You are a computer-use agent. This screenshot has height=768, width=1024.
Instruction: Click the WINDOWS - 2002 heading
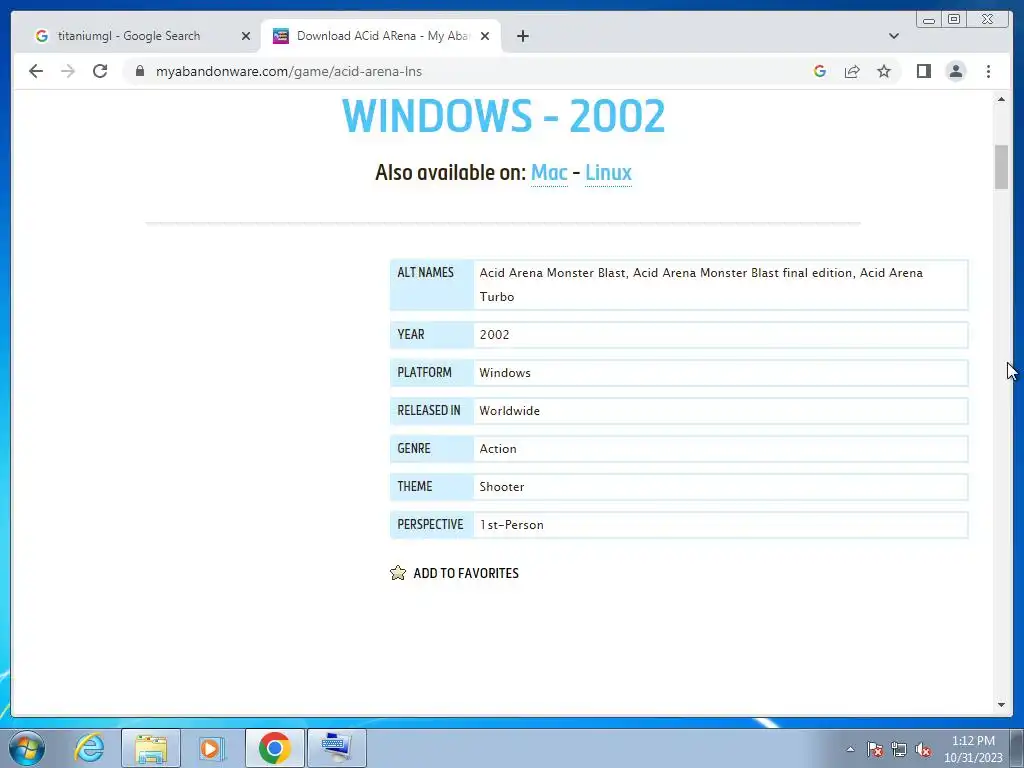pos(504,116)
